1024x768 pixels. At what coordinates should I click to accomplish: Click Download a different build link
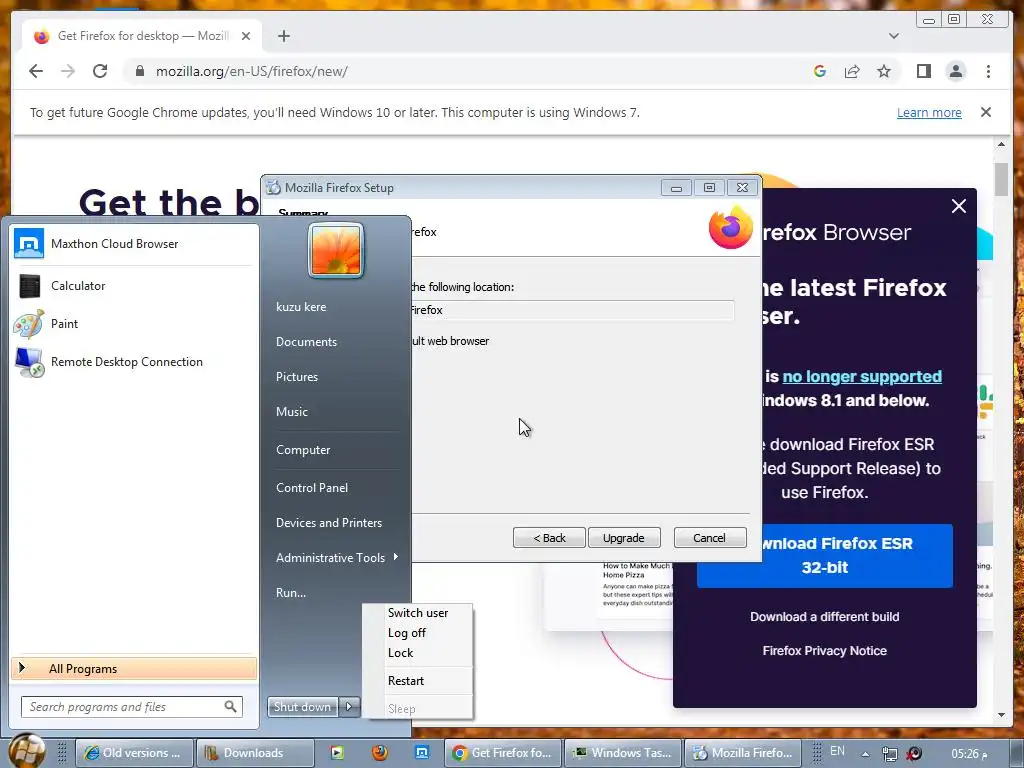point(824,616)
